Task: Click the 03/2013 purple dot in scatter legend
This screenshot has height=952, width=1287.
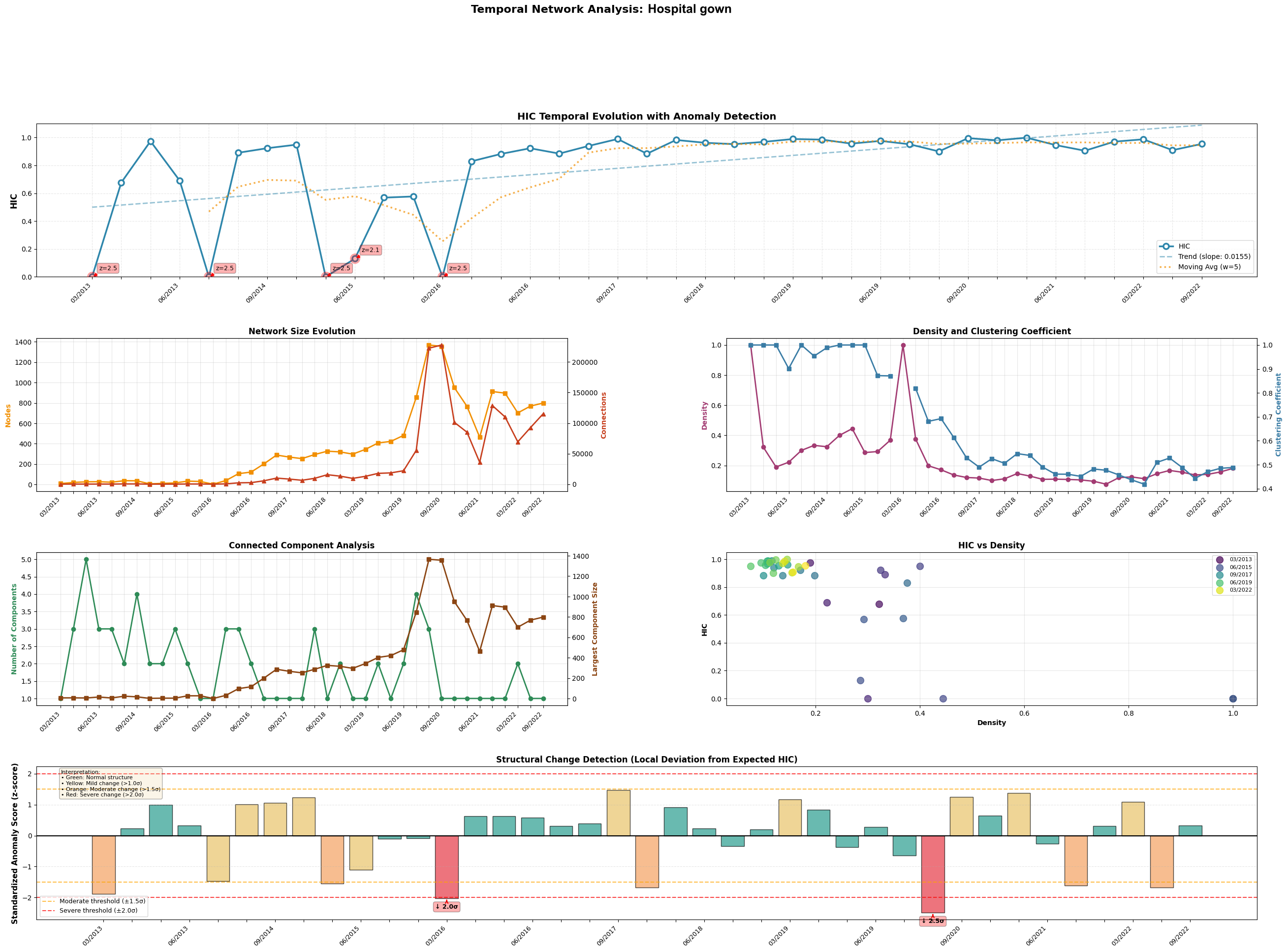Action: [1220, 560]
